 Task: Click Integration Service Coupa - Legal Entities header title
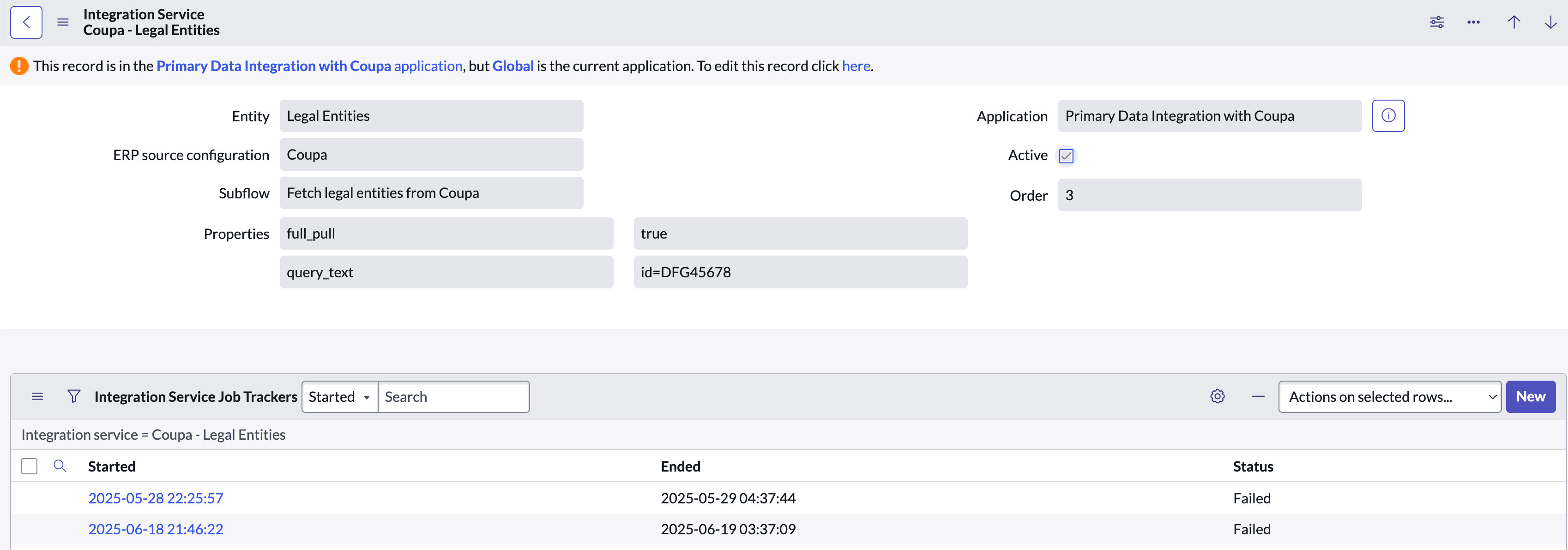[x=151, y=23]
